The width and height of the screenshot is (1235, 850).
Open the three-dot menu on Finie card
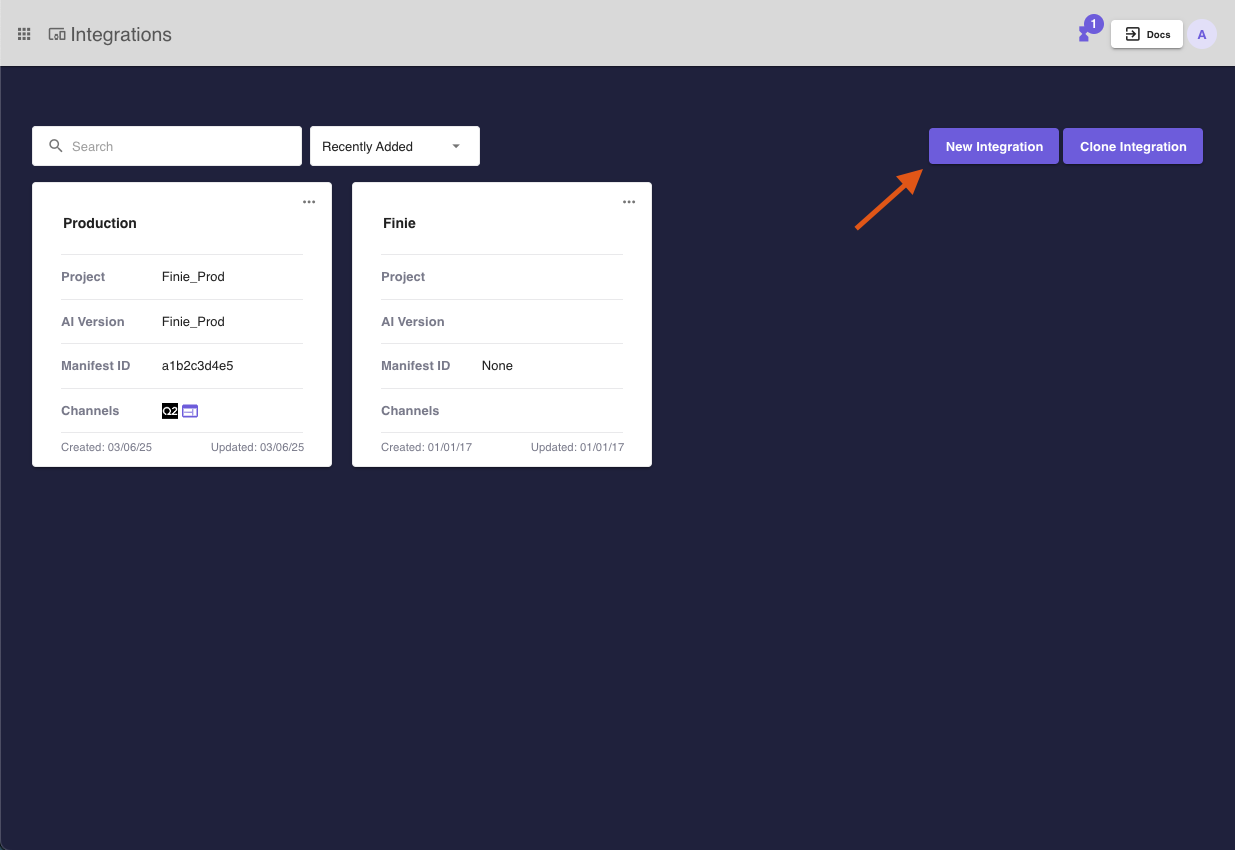[629, 202]
